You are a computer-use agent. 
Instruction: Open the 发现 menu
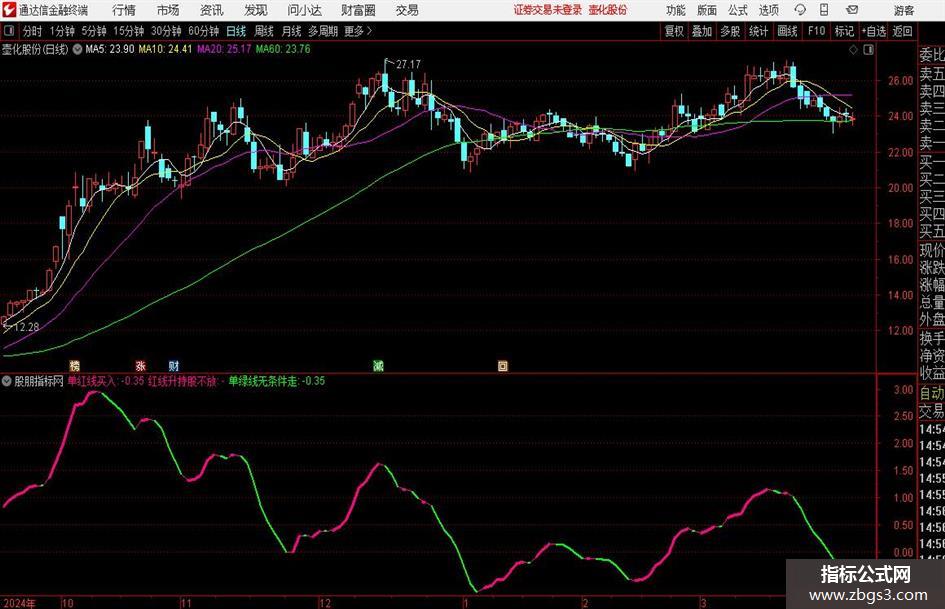point(256,10)
